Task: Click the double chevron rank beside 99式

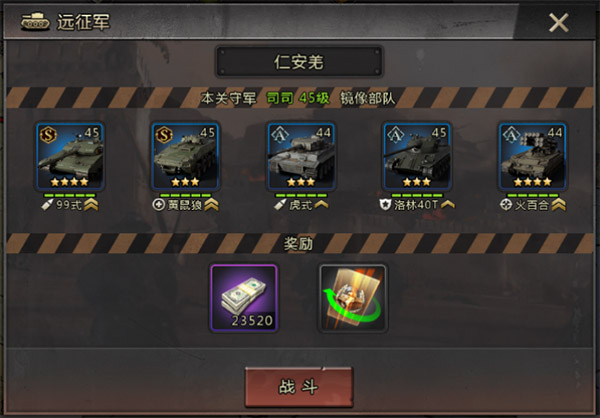Action: coord(91,205)
